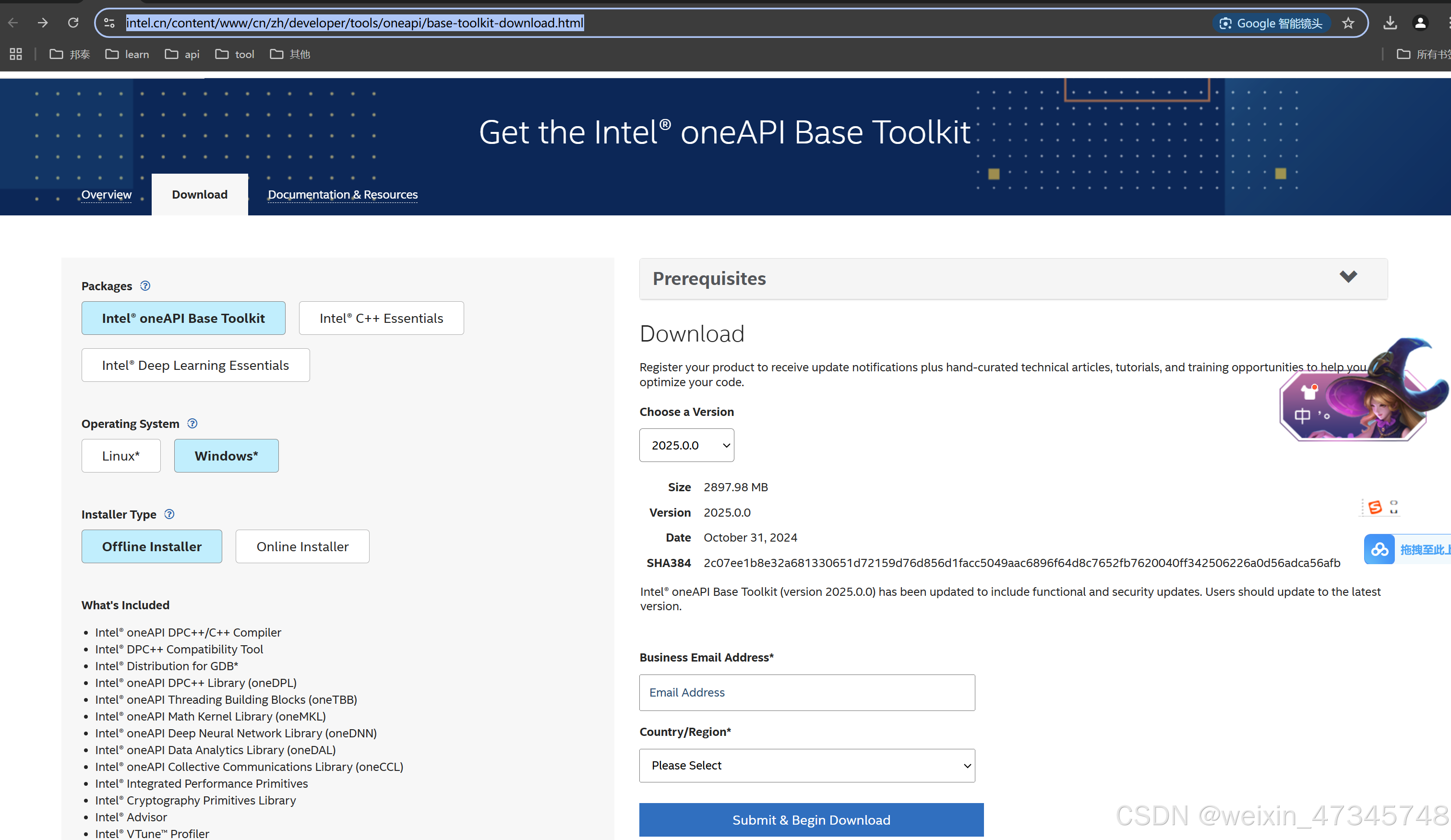Click the bookmark star icon
The image size is (1451, 840).
coord(1348,23)
